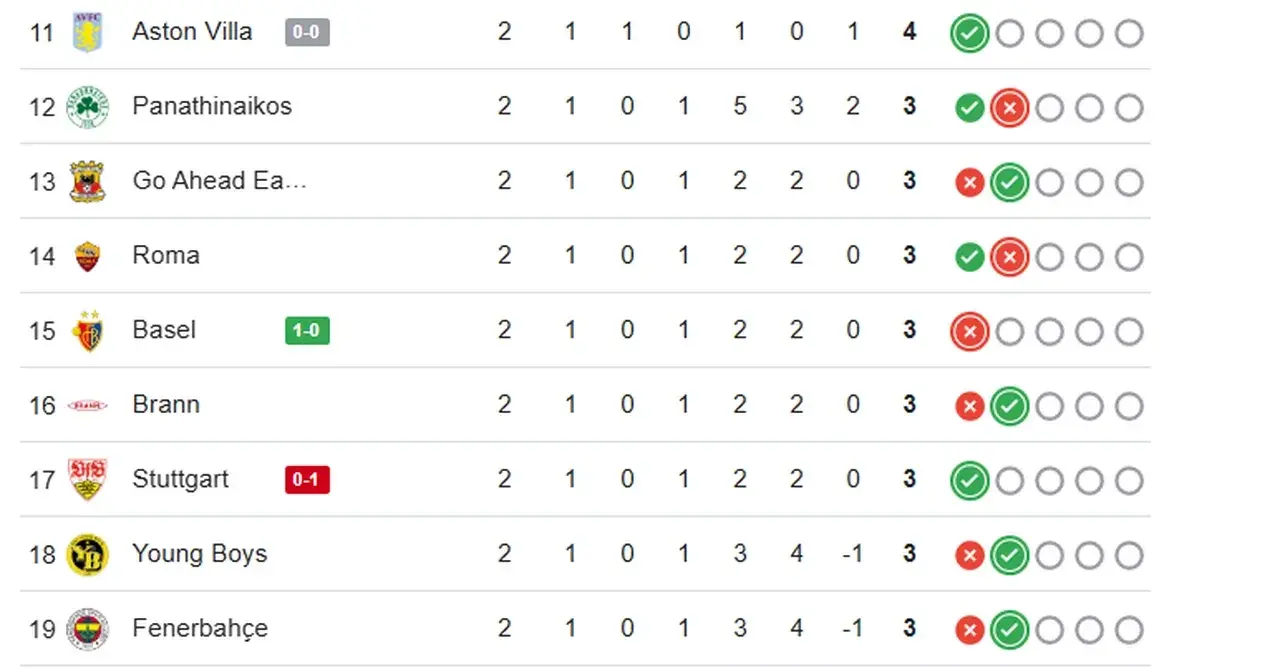Click Basel's red loss form icon
The height and width of the screenshot is (668, 1280).
click(969, 332)
